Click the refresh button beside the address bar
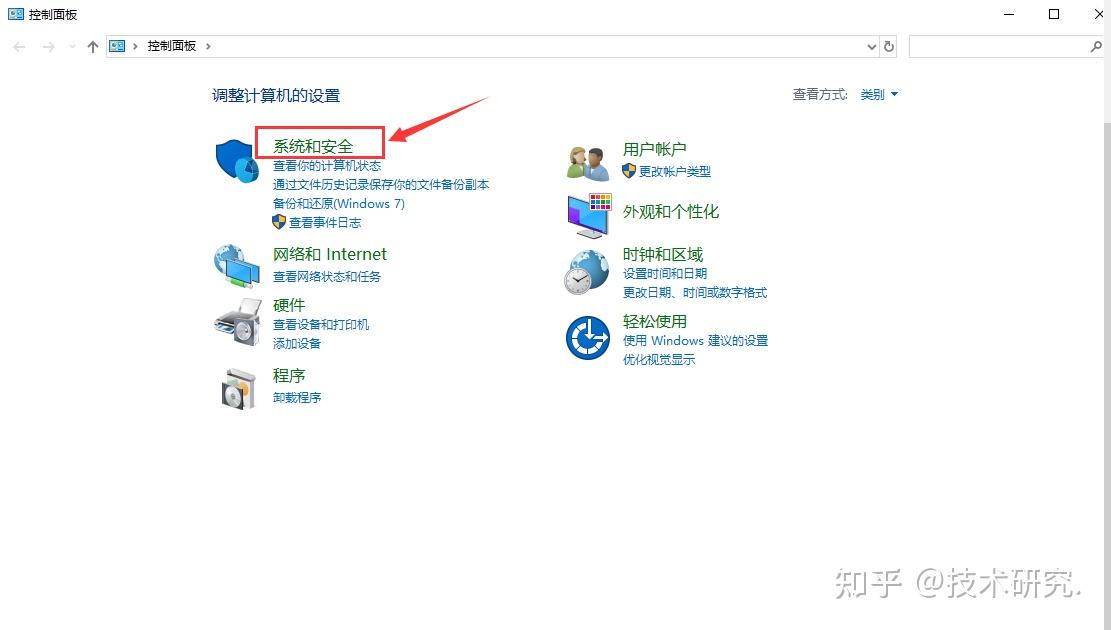This screenshot has height=630, width=1111. pos(890,46)
